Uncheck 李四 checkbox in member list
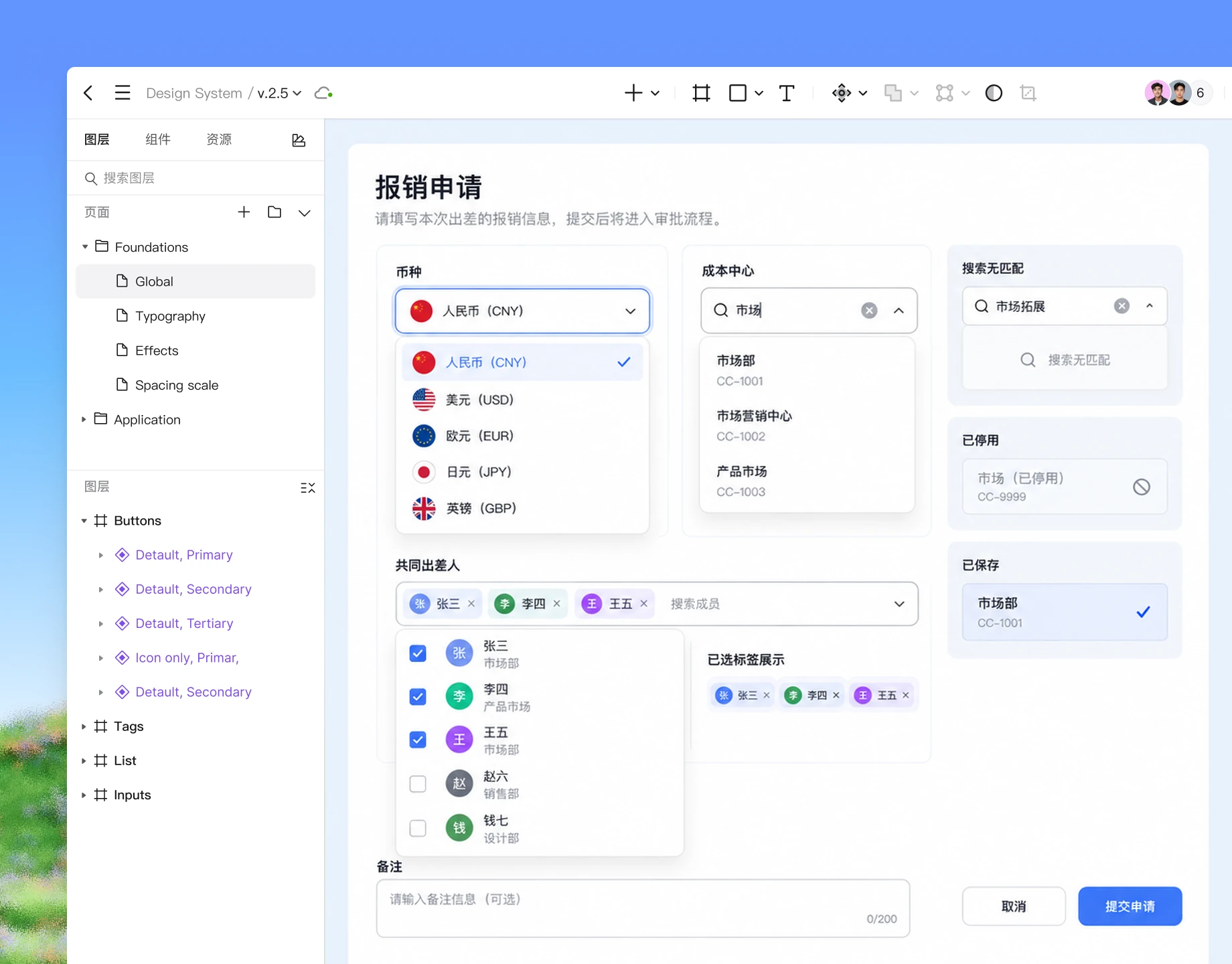Image resolution: width=1232 pixels, height=964 pixels. (x=418, y=697)
